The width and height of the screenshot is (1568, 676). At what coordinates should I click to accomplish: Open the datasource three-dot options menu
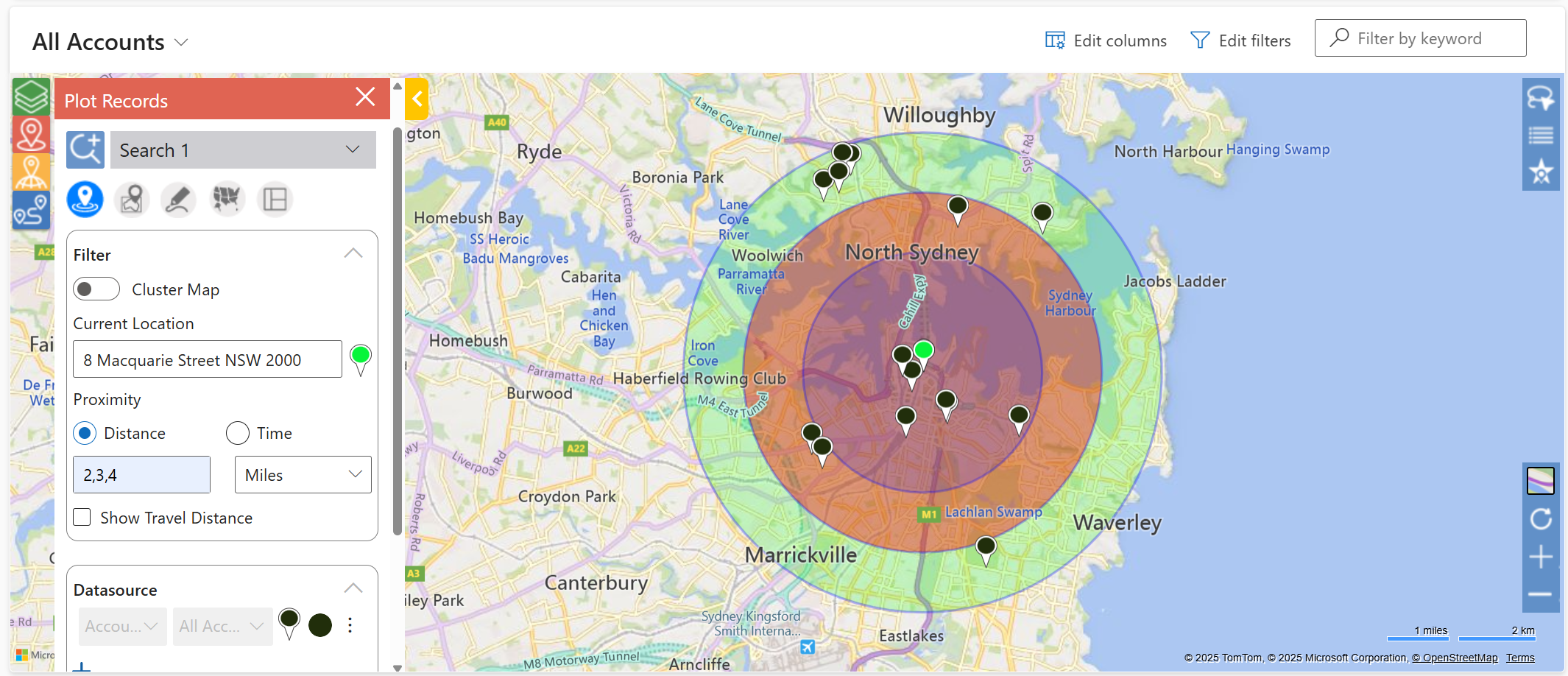[350, 625]
